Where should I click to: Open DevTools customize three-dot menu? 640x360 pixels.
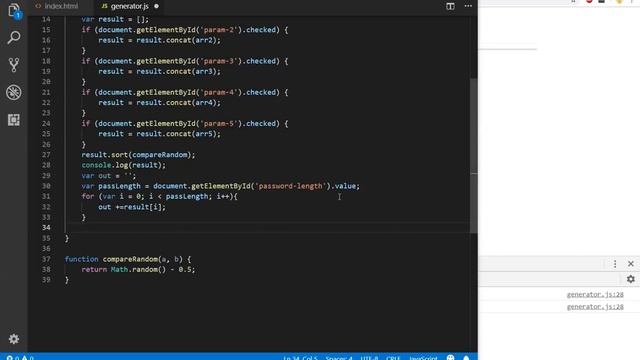[x=615, y=264]
